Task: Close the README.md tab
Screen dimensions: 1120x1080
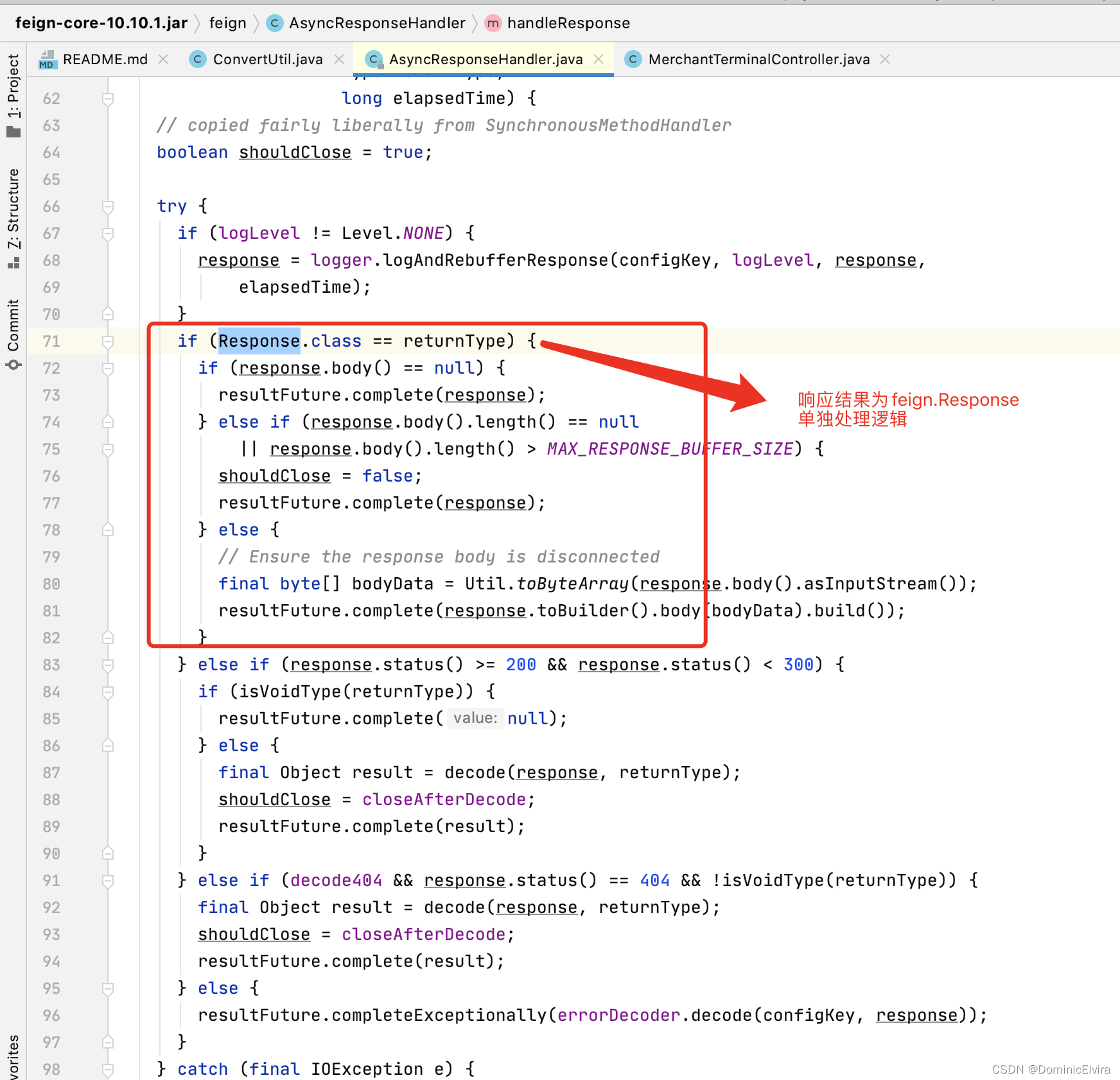Action: [163, 59]
